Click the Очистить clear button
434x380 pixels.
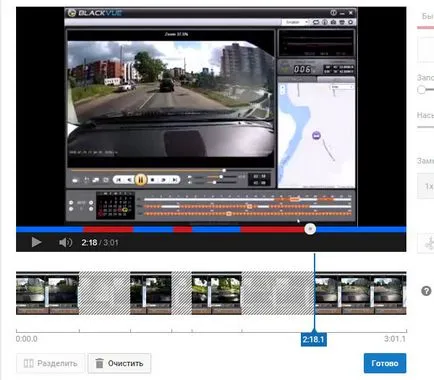click(119, 363)
